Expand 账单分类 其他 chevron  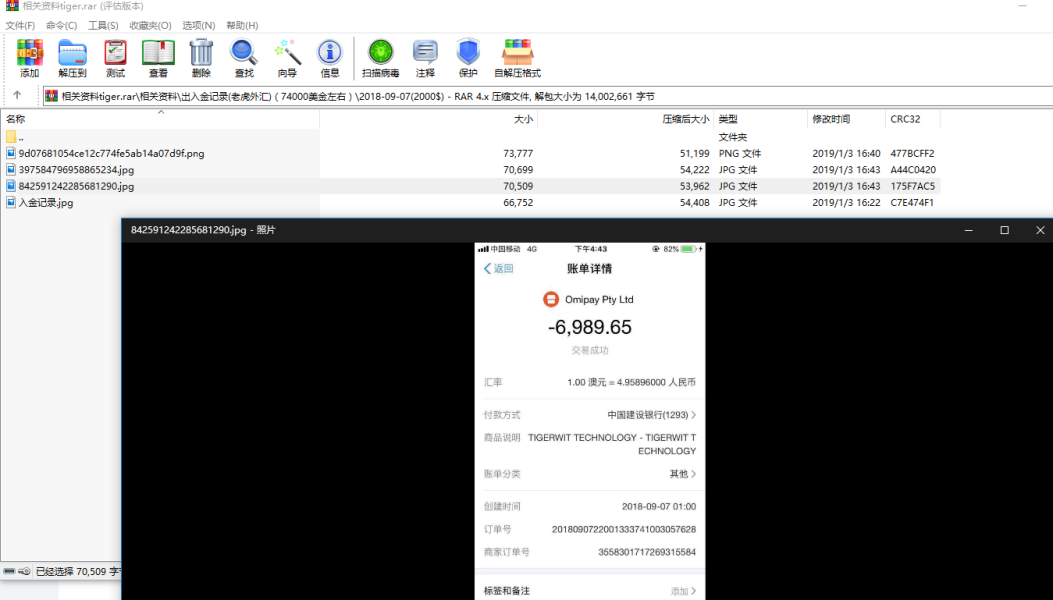[x=694, y=474]
